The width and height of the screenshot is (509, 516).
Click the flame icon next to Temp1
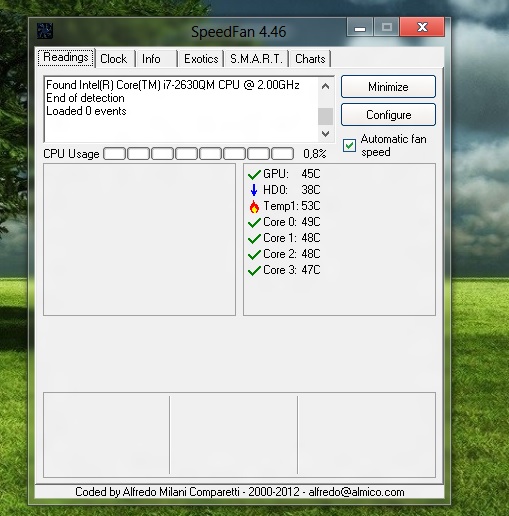click(254, 206)
